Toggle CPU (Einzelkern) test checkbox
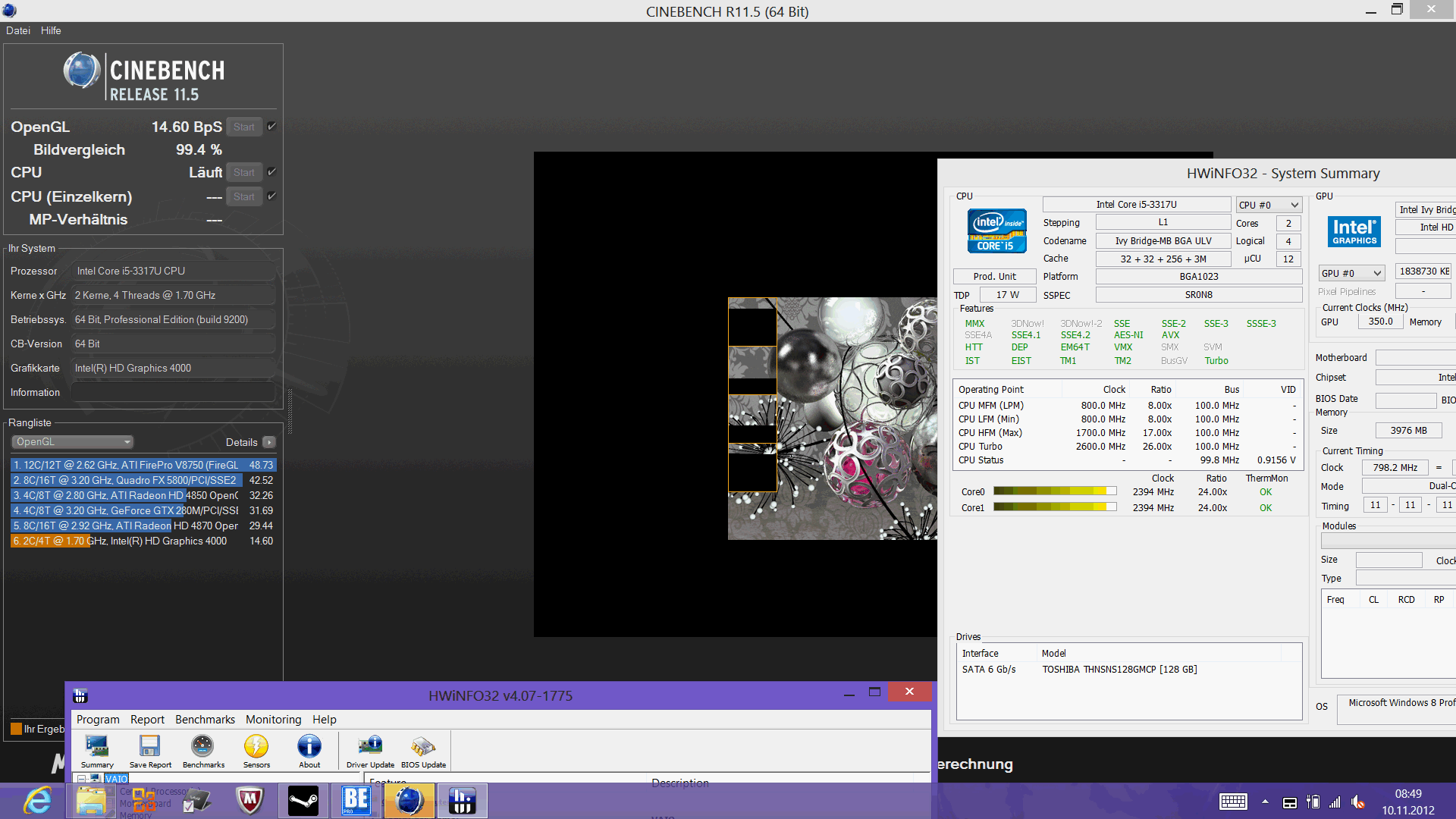This screenshot has height=819, width=1456. pyautogui.click(x=271, y=196)
